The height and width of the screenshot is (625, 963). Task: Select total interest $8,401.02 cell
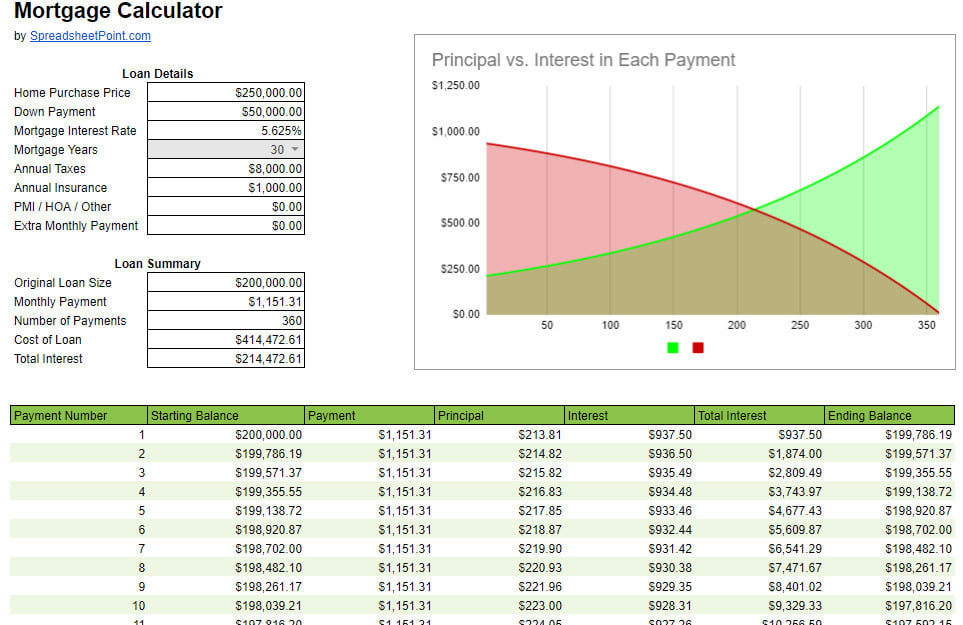click(x=760, y=587)
